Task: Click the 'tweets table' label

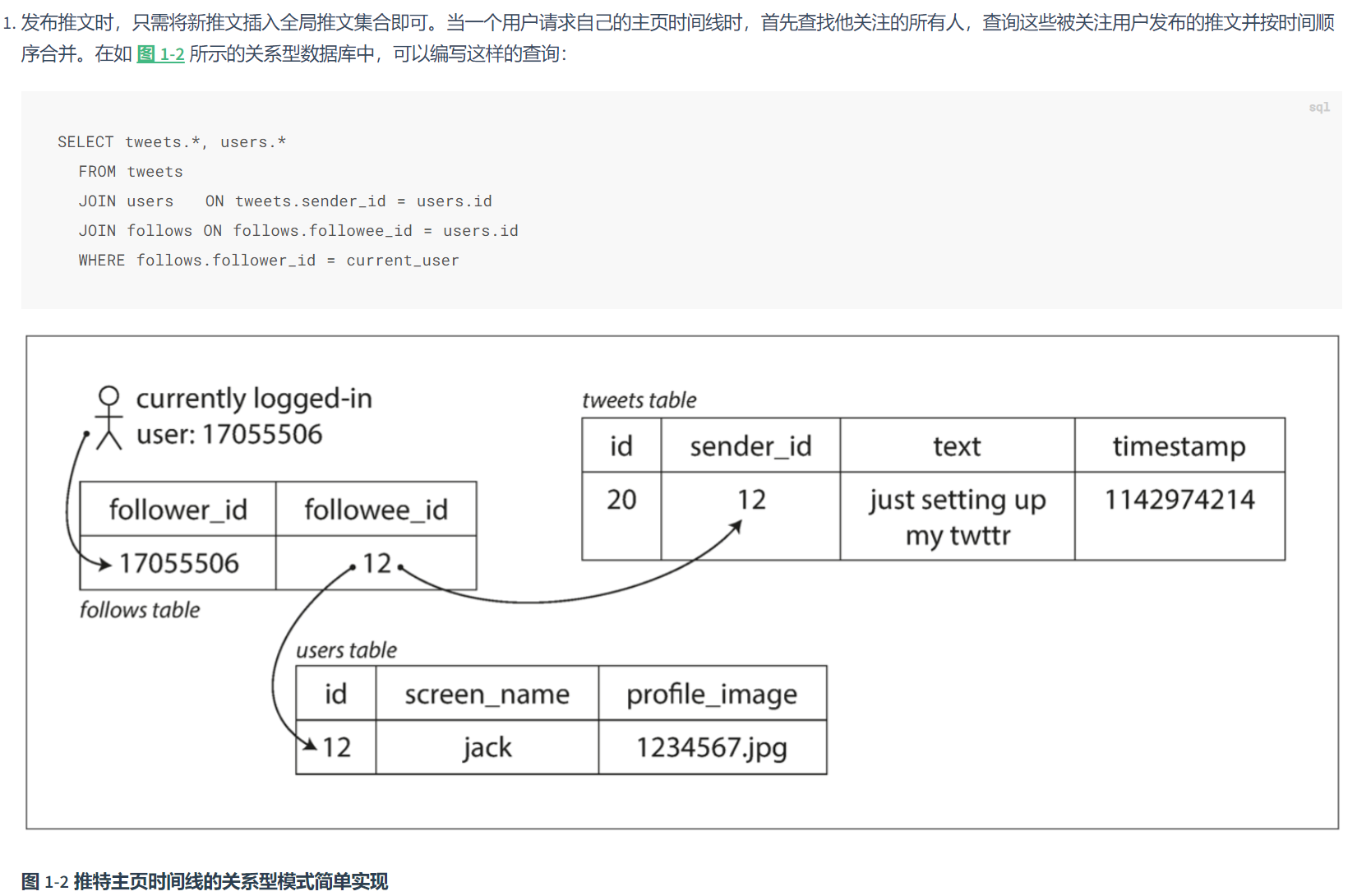Action: [639, 400]
